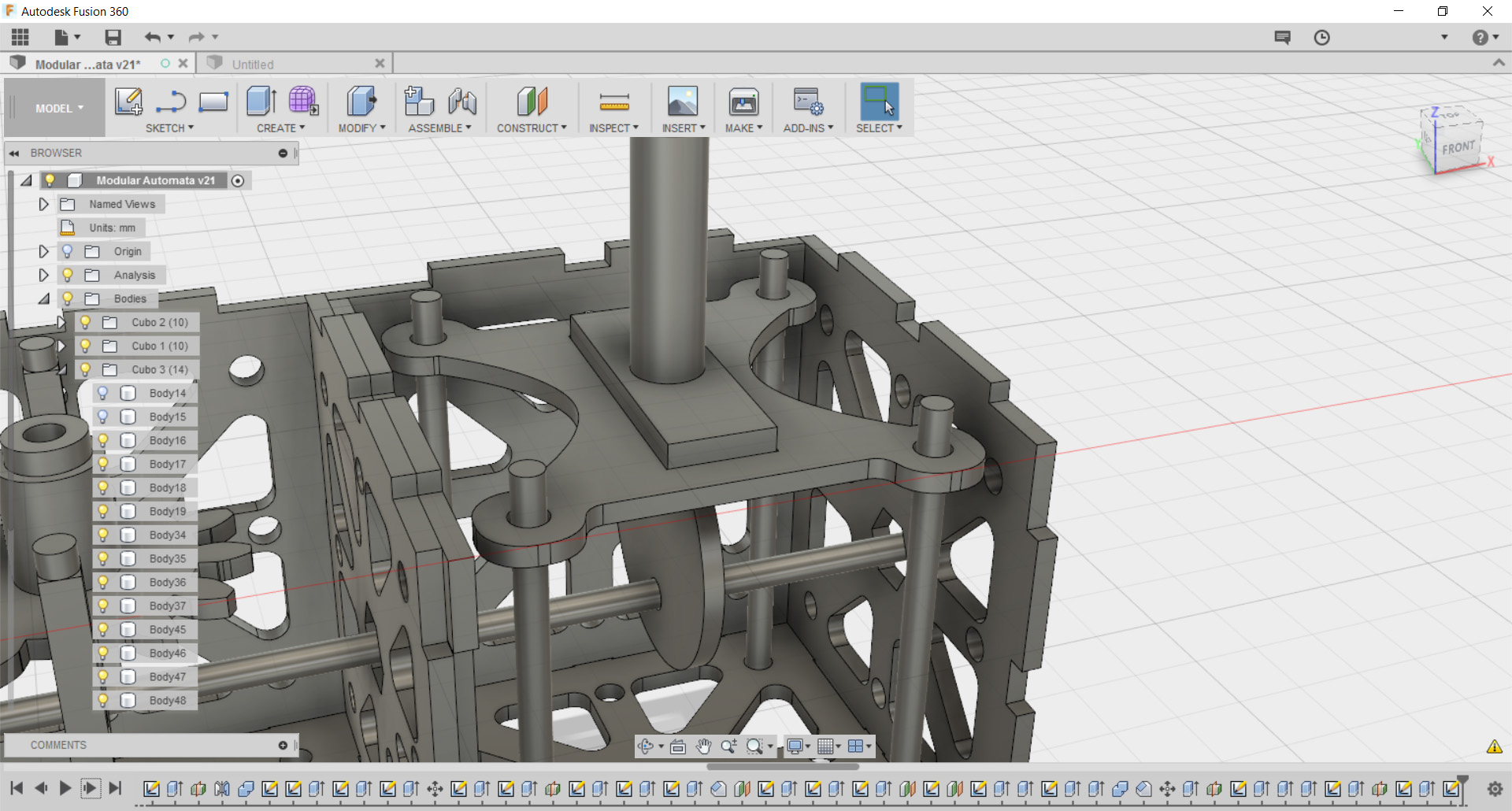The height and width of the screenshot is (811, 1512).
Task: Close the Modular Automata v21 tab
Action: [183, 63]
